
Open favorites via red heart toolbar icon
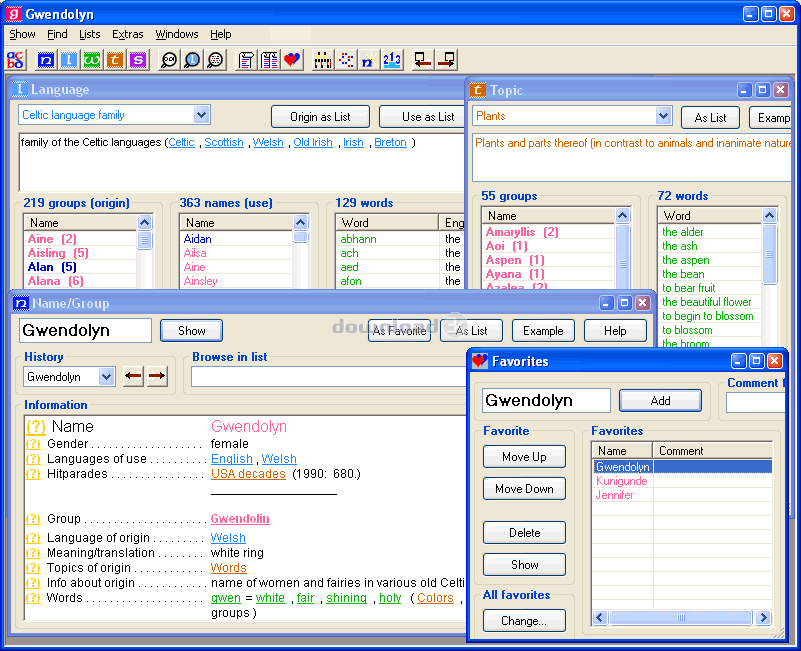tap(292, 60)
